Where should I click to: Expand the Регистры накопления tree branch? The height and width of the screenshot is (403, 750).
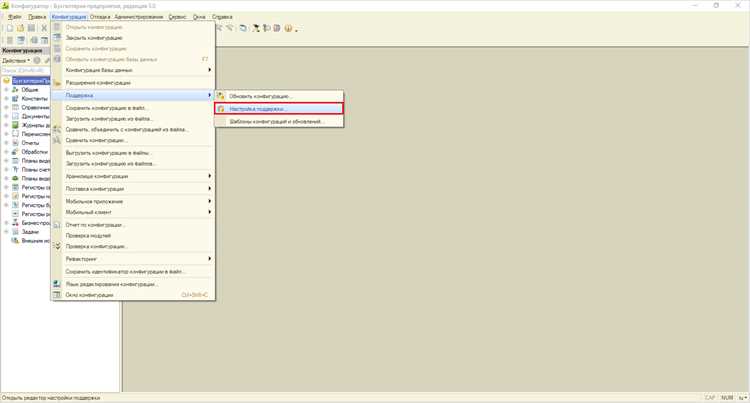pyautogui.click(x=6, y=196)
